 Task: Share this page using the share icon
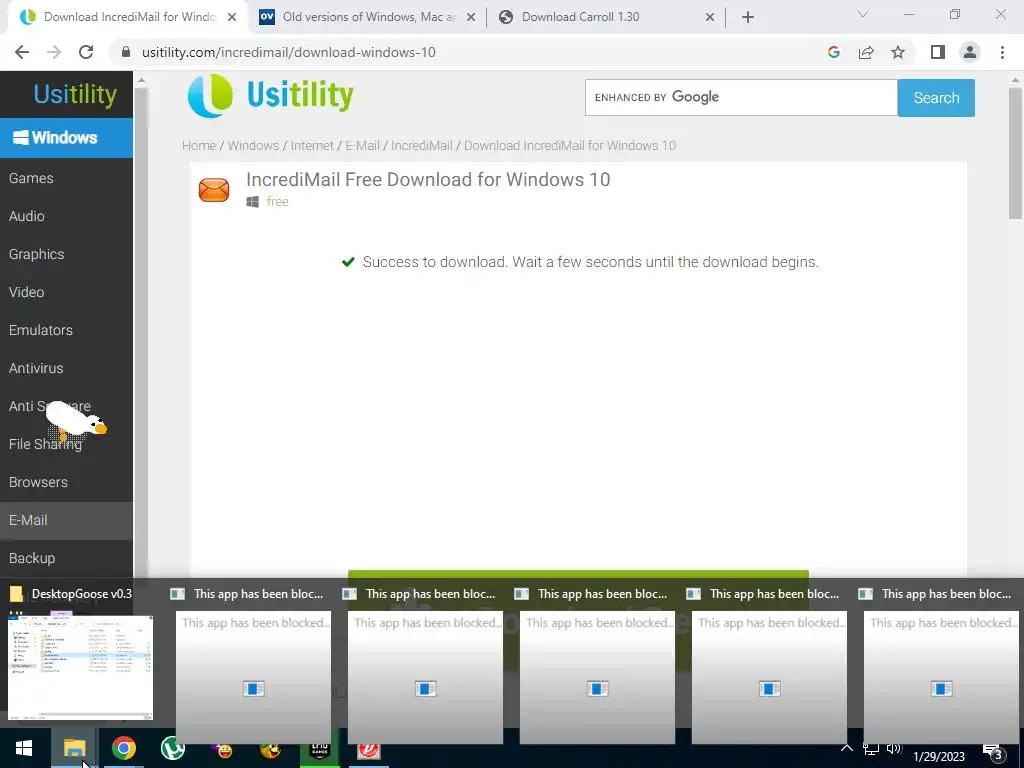tap(866, 52)
